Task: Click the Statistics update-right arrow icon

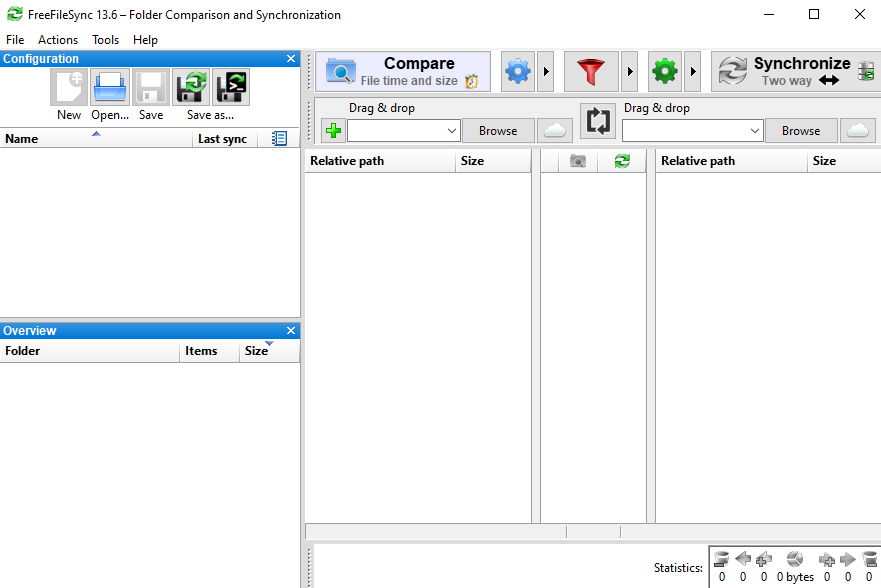Action: point(847,559)
